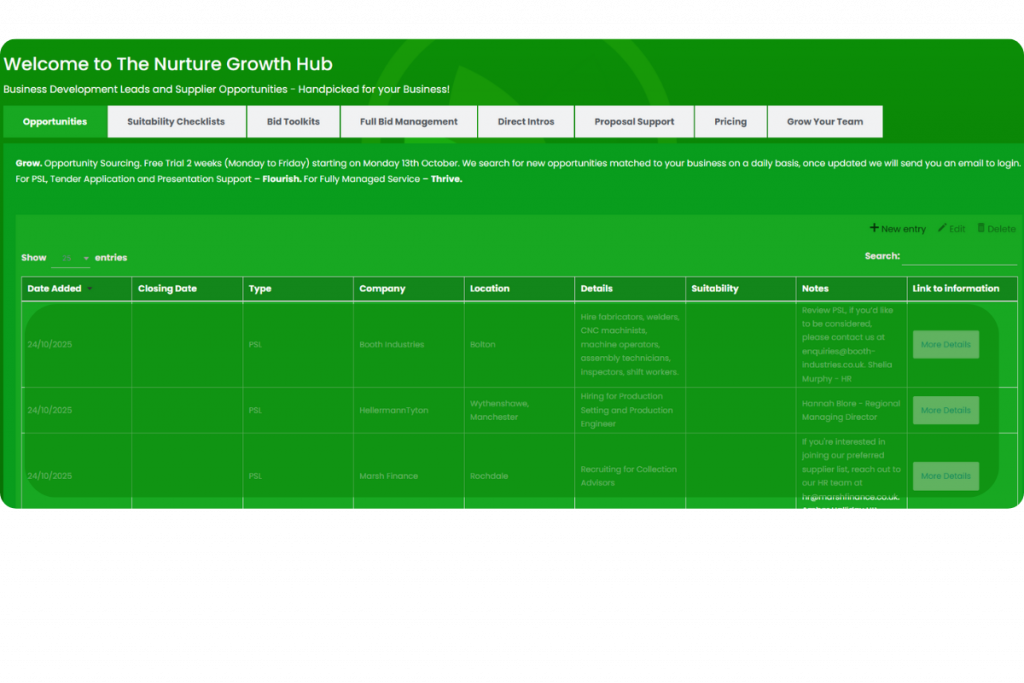1024x683 pixels.
Task: Open the Show entries count dropdown
Action: [70, 258]
